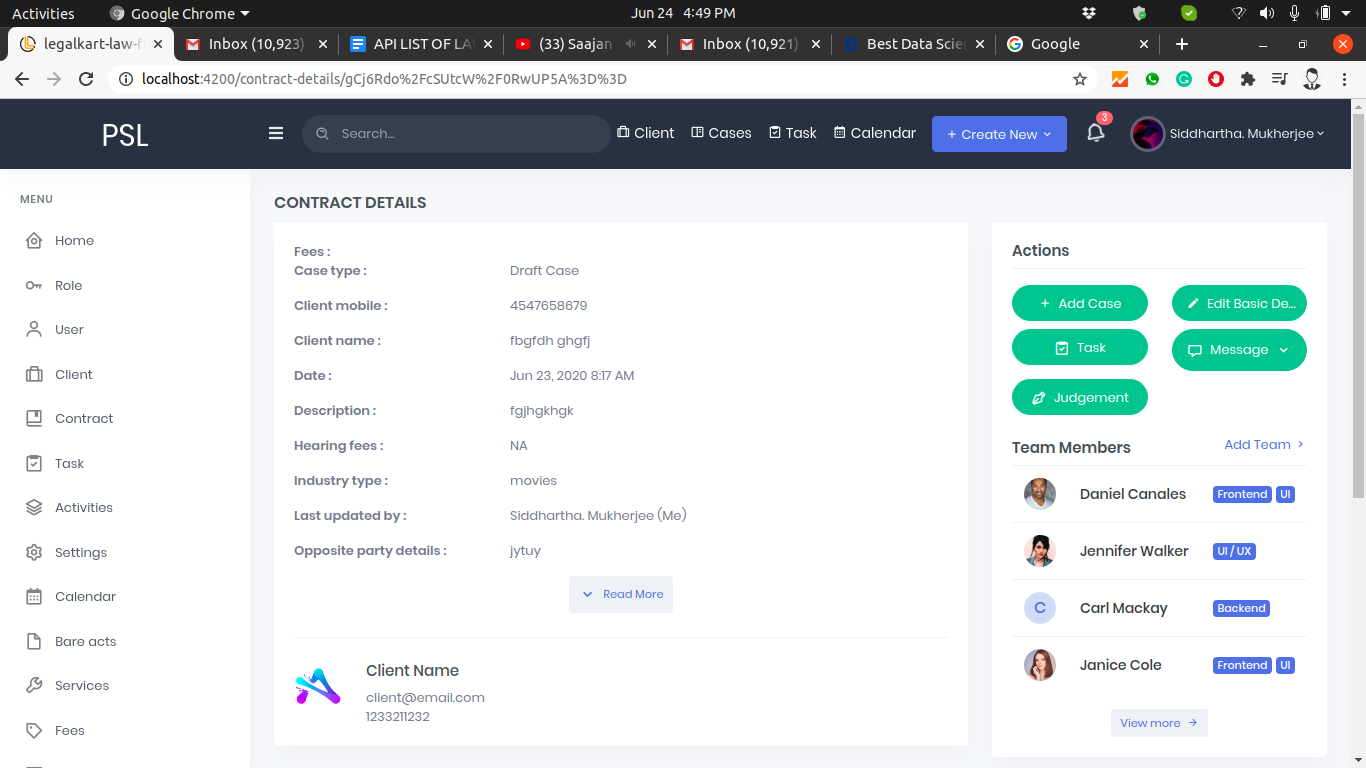Reload the page in Chrome
1366x768 pixels.
(86, 79)
